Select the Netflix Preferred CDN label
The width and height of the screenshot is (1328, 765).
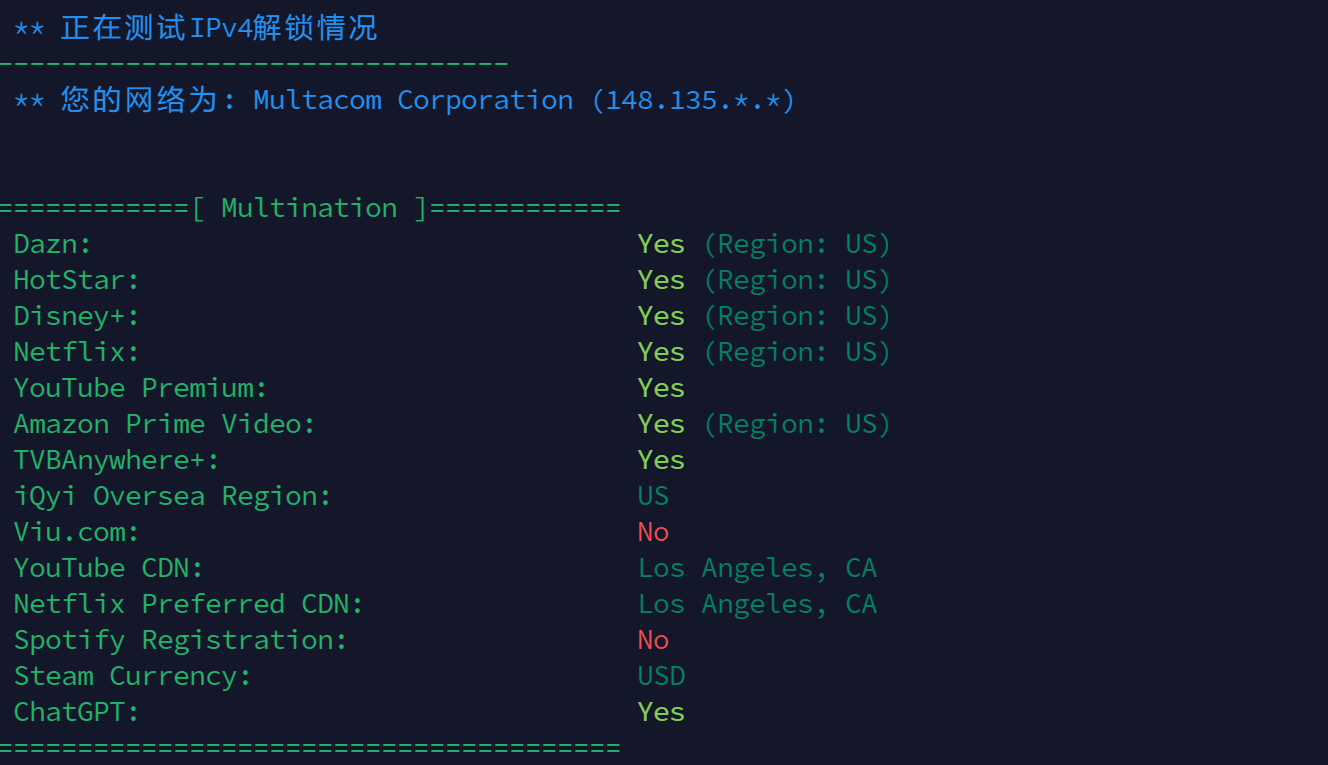click(189, 604)
